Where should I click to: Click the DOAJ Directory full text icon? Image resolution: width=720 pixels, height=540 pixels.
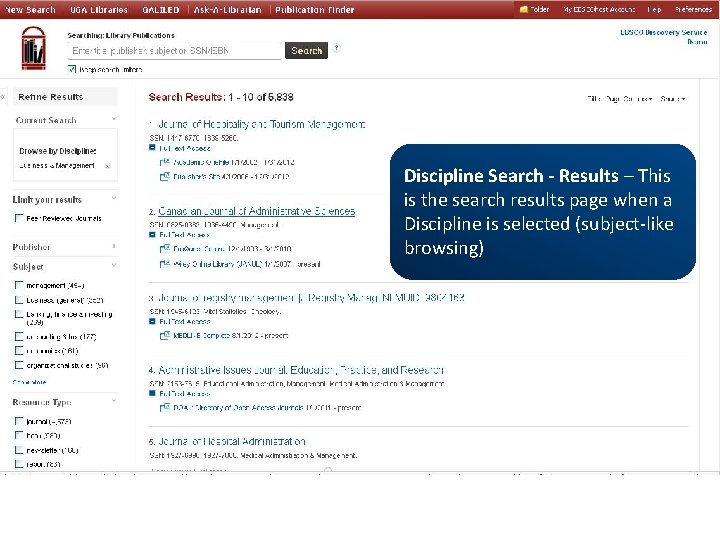[164, 407]
